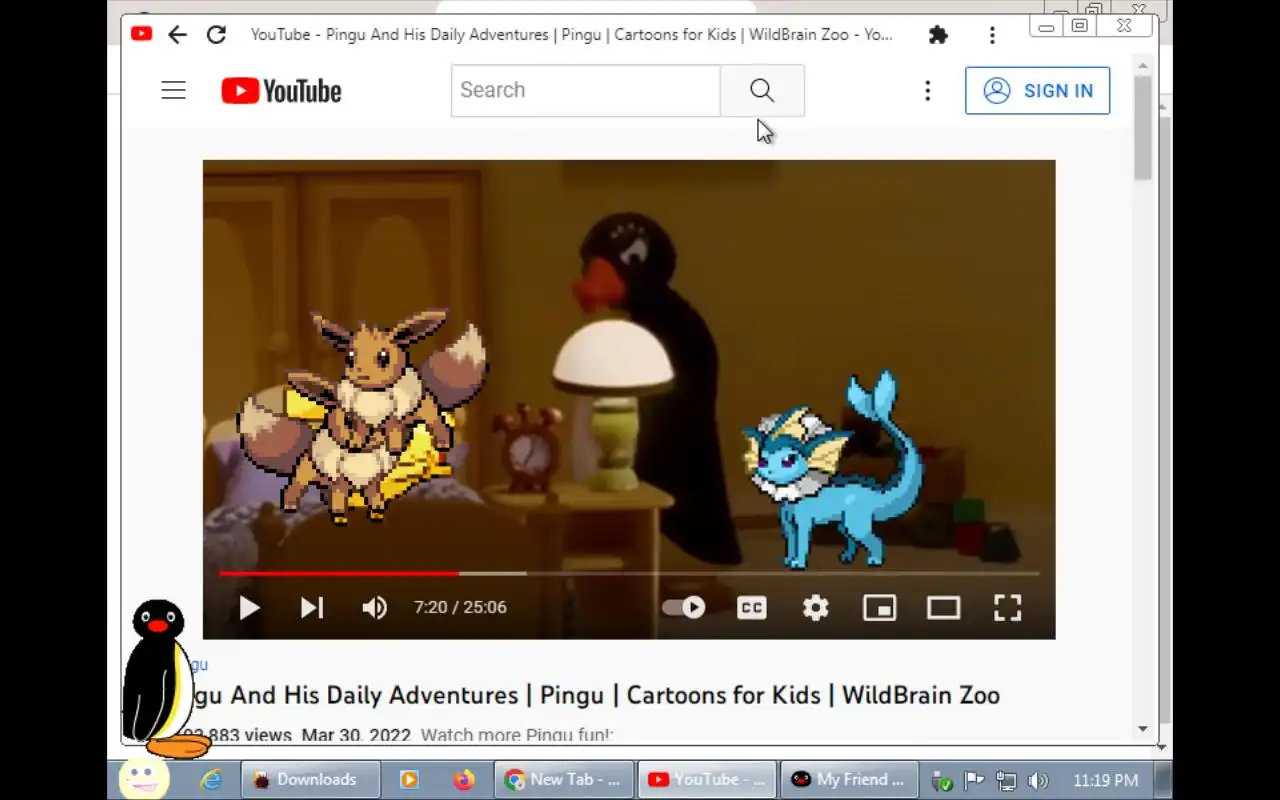The width and height of the screenshot is (1280, 800).
Task: Go to the YouTube home logo
Action: pyautogui.click(x=281, y=91)
